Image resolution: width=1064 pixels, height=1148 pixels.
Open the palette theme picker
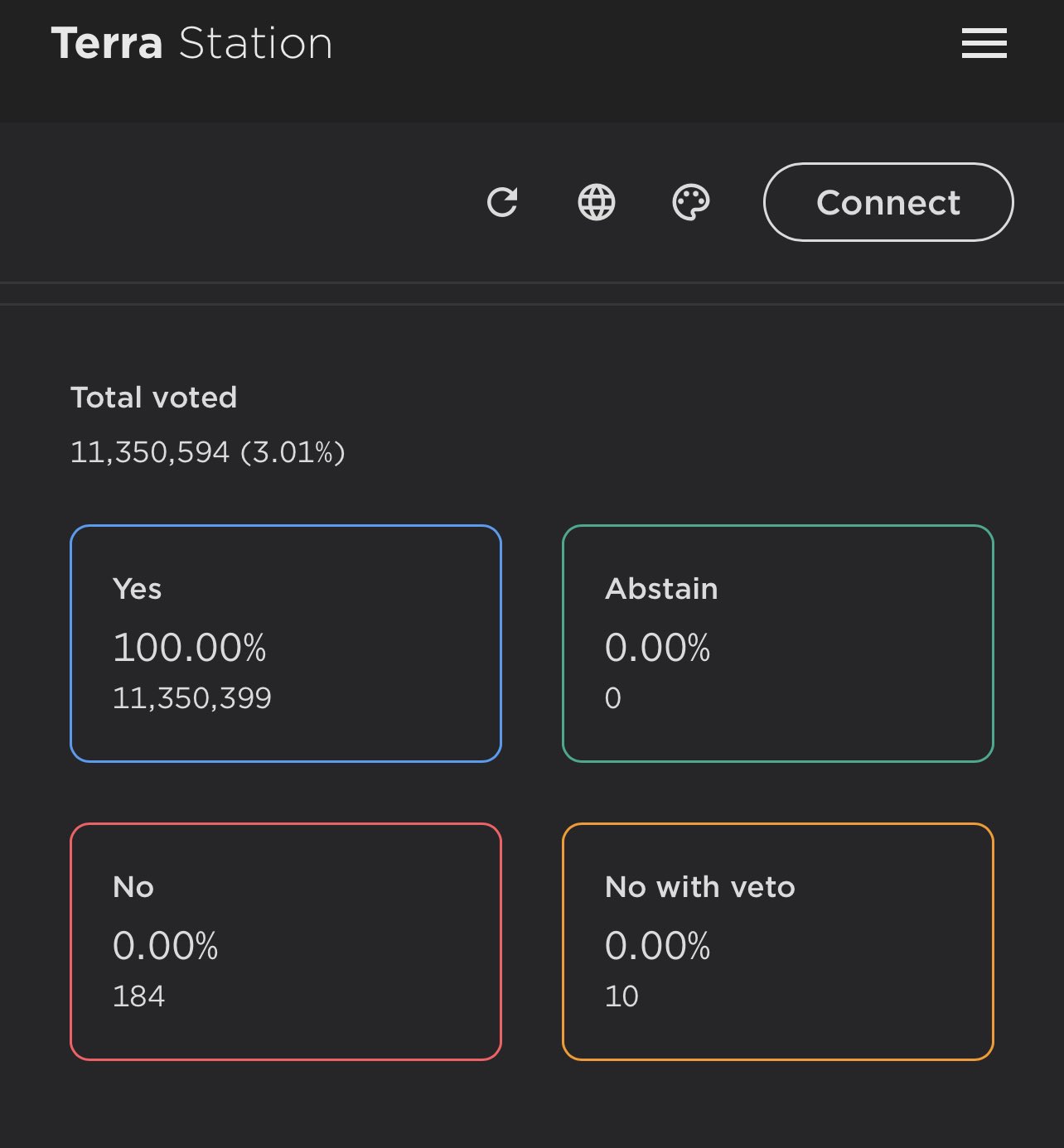click(690, 202)
